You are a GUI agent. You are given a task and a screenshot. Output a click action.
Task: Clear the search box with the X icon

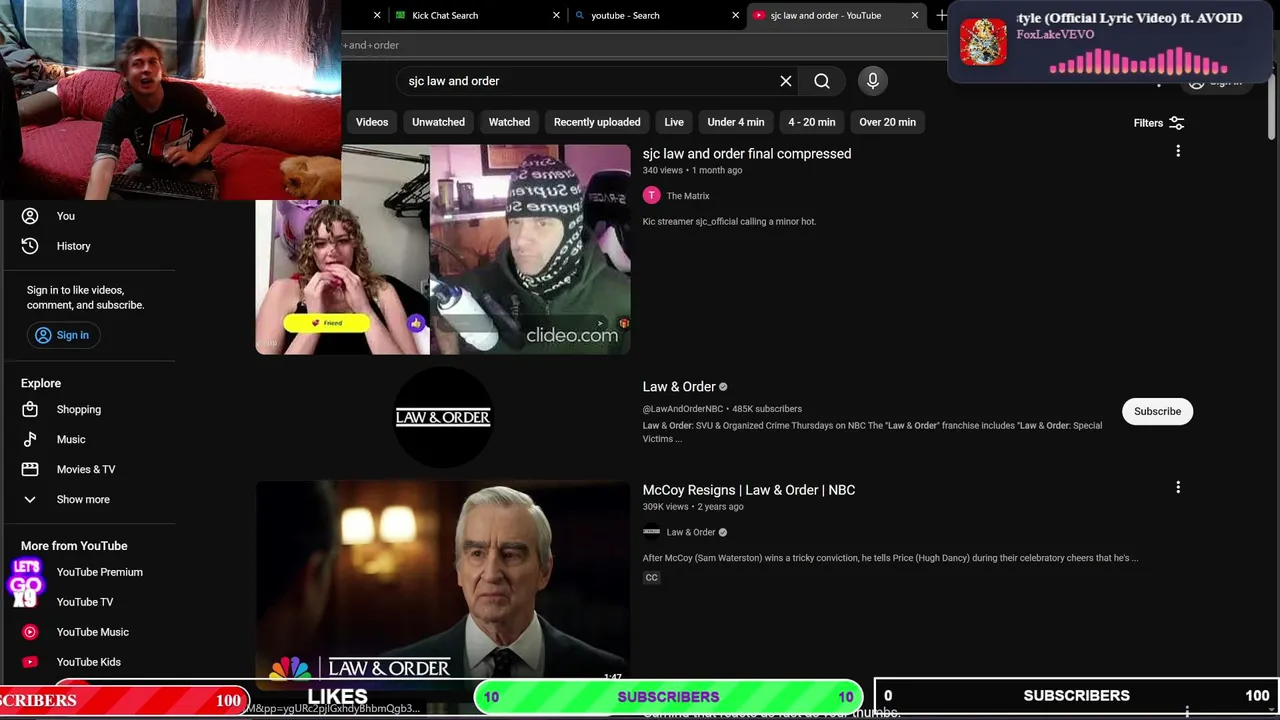(x=786, y=81)
